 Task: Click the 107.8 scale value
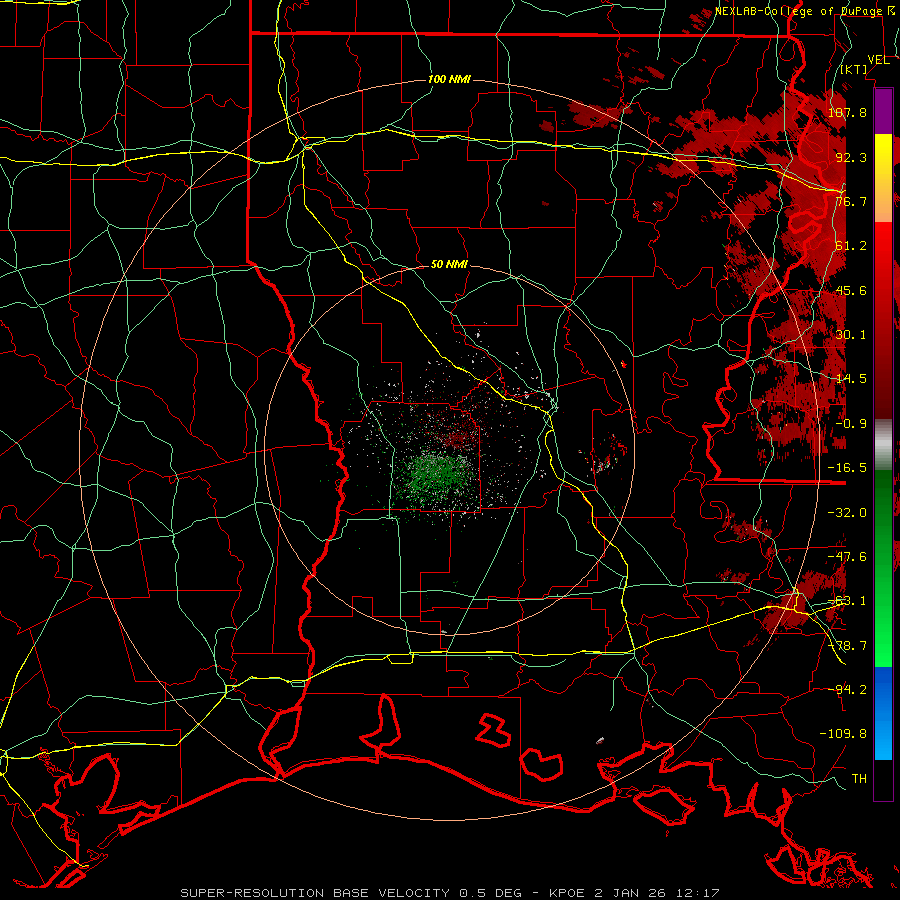(847, 112)
